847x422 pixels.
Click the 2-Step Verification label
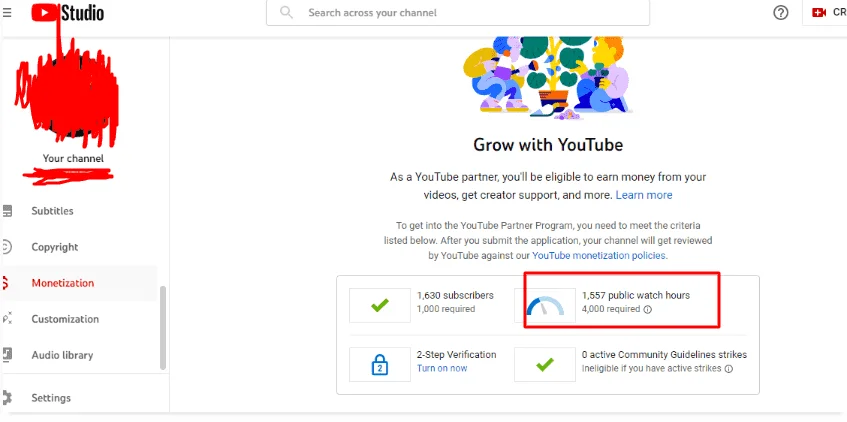[x=456, y=355]
